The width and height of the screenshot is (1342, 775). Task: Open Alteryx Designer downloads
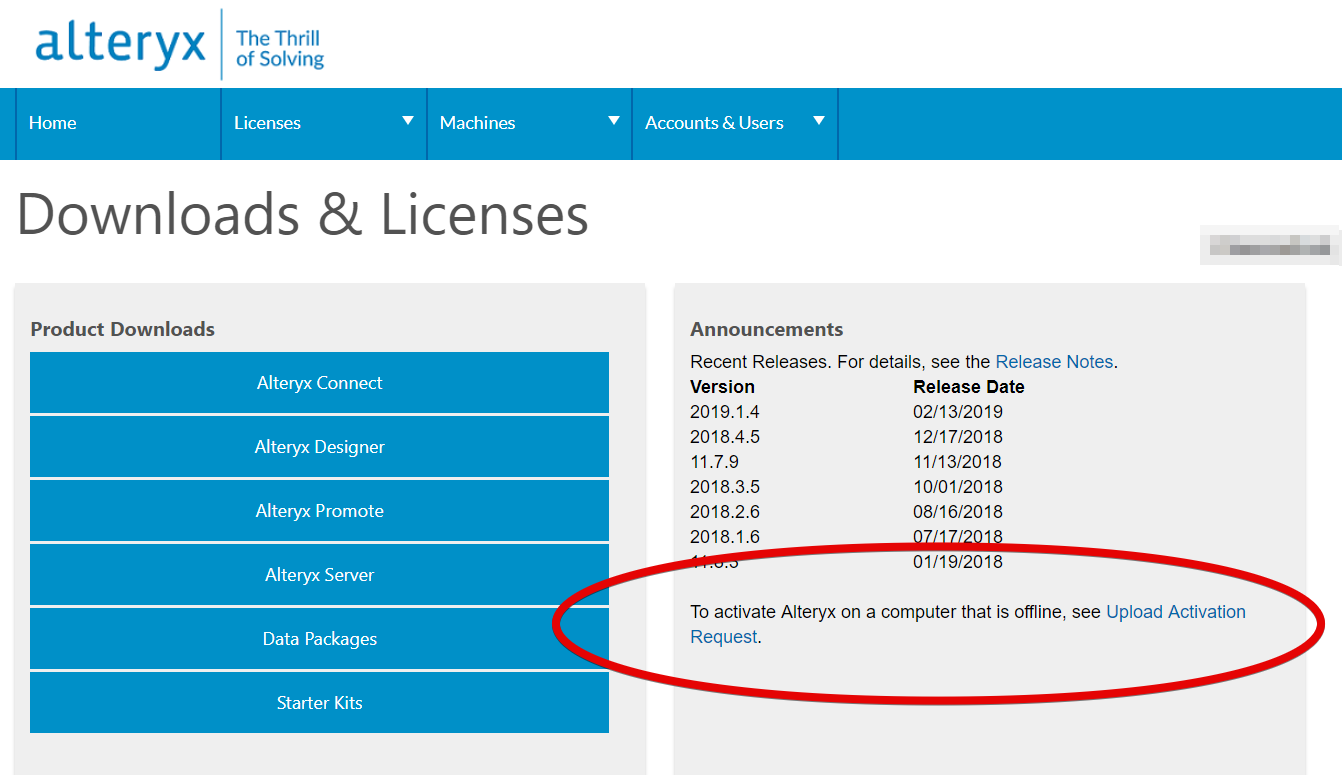319,447
